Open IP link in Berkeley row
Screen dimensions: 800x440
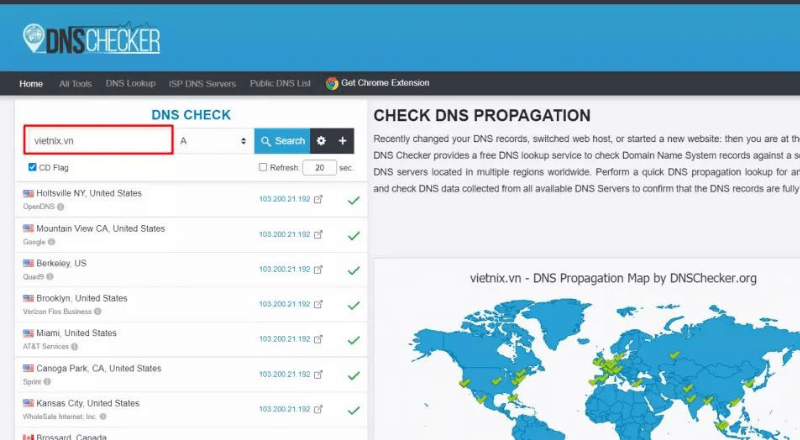click(284, 269)
